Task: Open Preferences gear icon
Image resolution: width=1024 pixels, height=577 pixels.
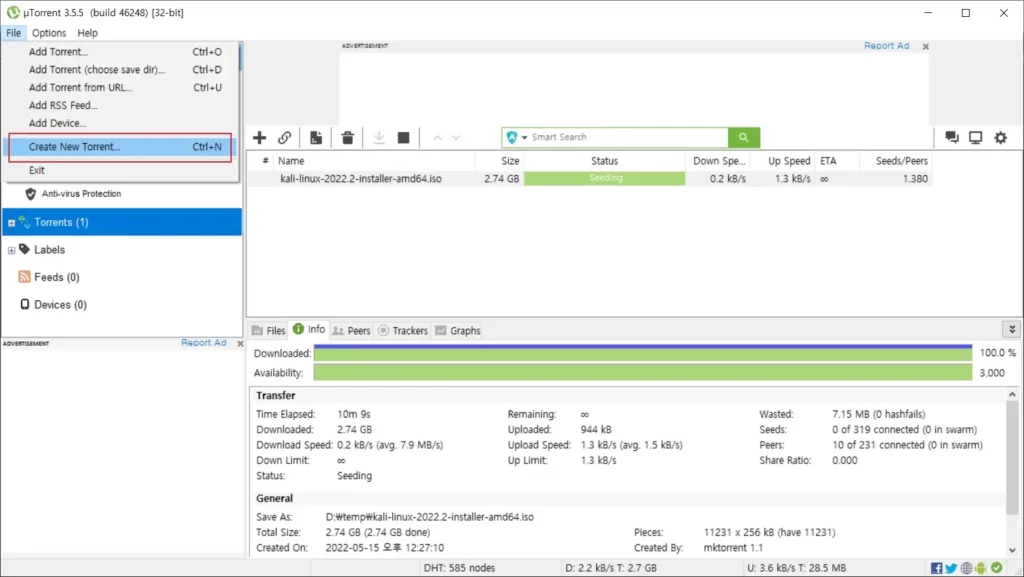Action: tap(1000, 137)
